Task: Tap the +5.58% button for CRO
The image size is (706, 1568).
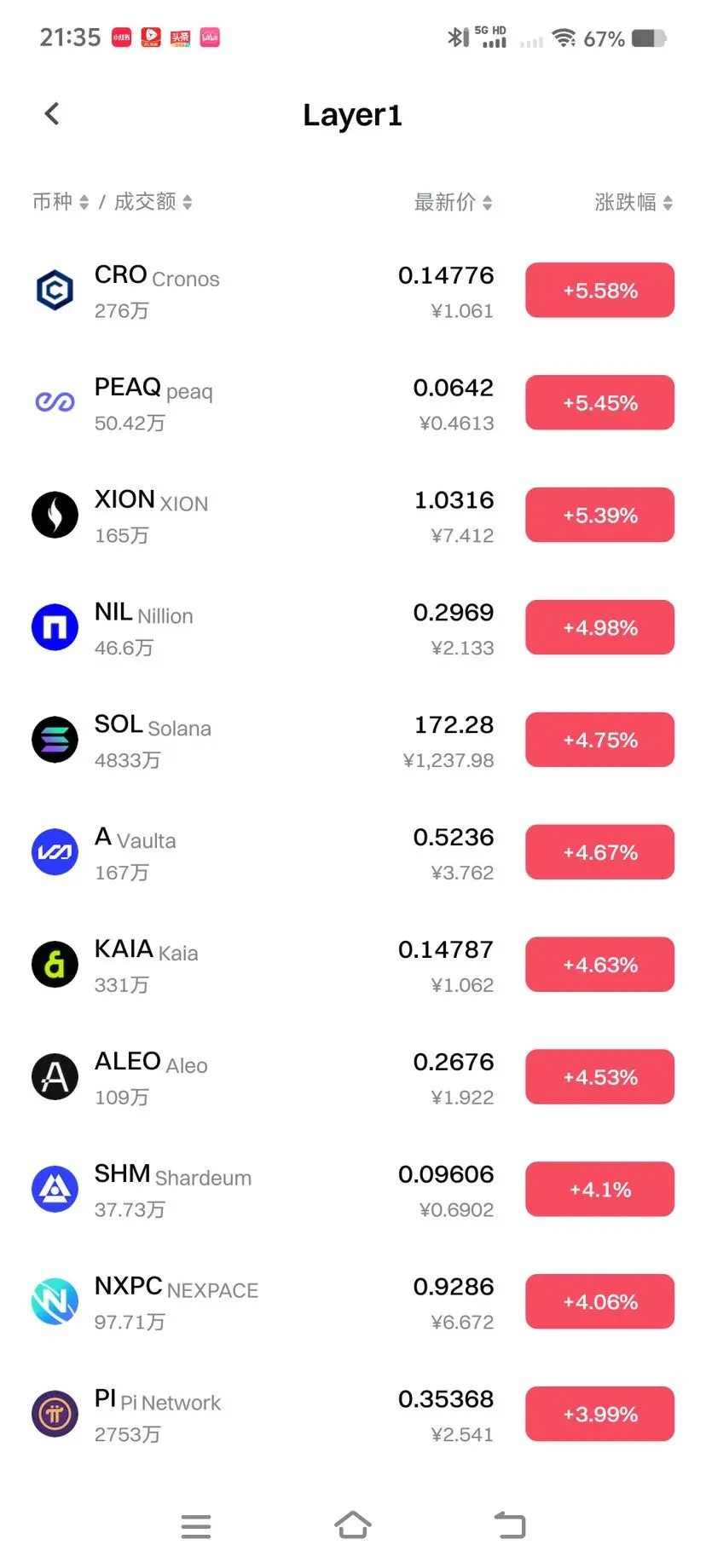Action: click(x=600, y=291)
